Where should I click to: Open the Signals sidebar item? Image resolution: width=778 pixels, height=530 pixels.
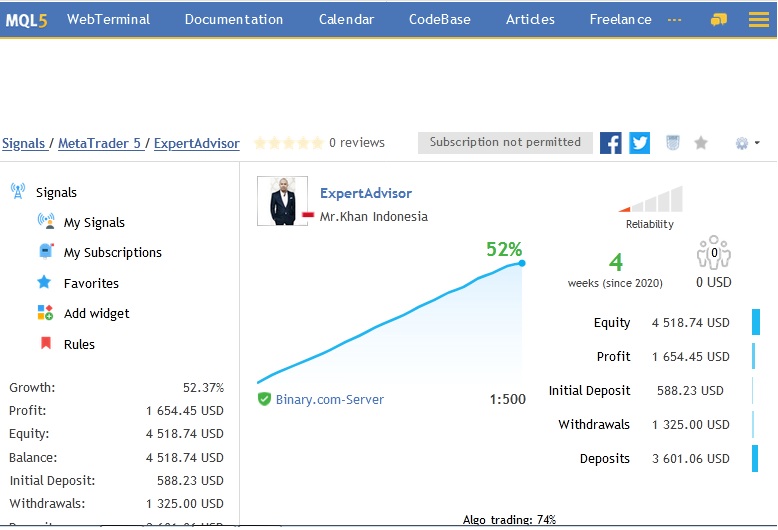click(x=56, y=192)
